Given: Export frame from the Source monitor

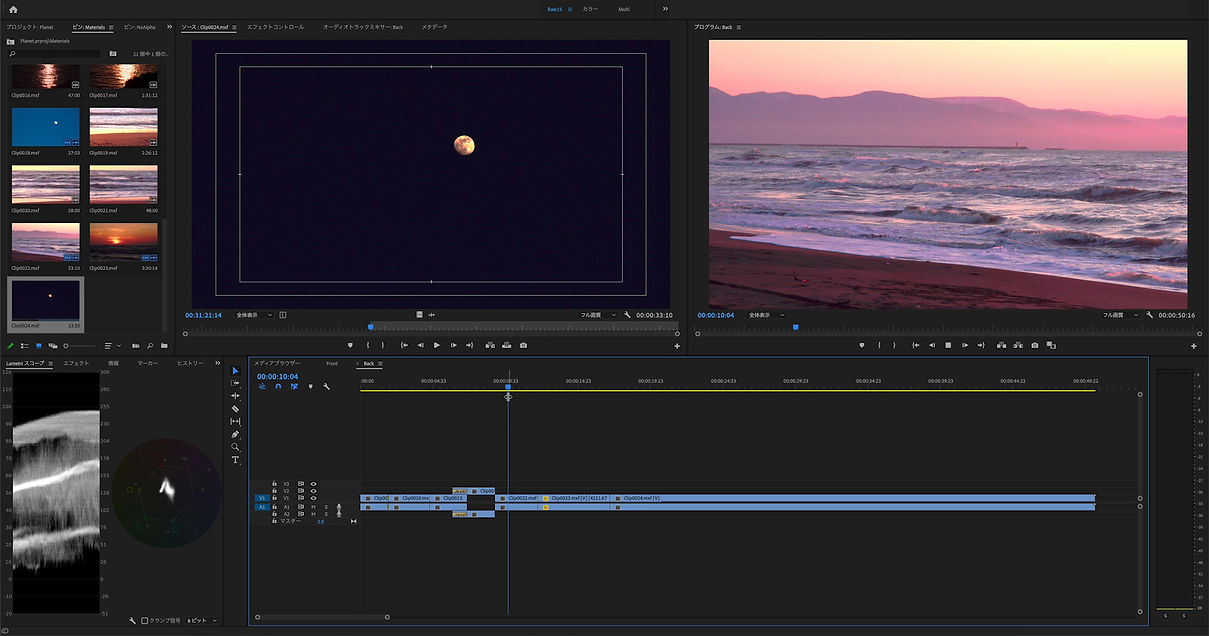Looking at the screenshot, I should point(523,345).
